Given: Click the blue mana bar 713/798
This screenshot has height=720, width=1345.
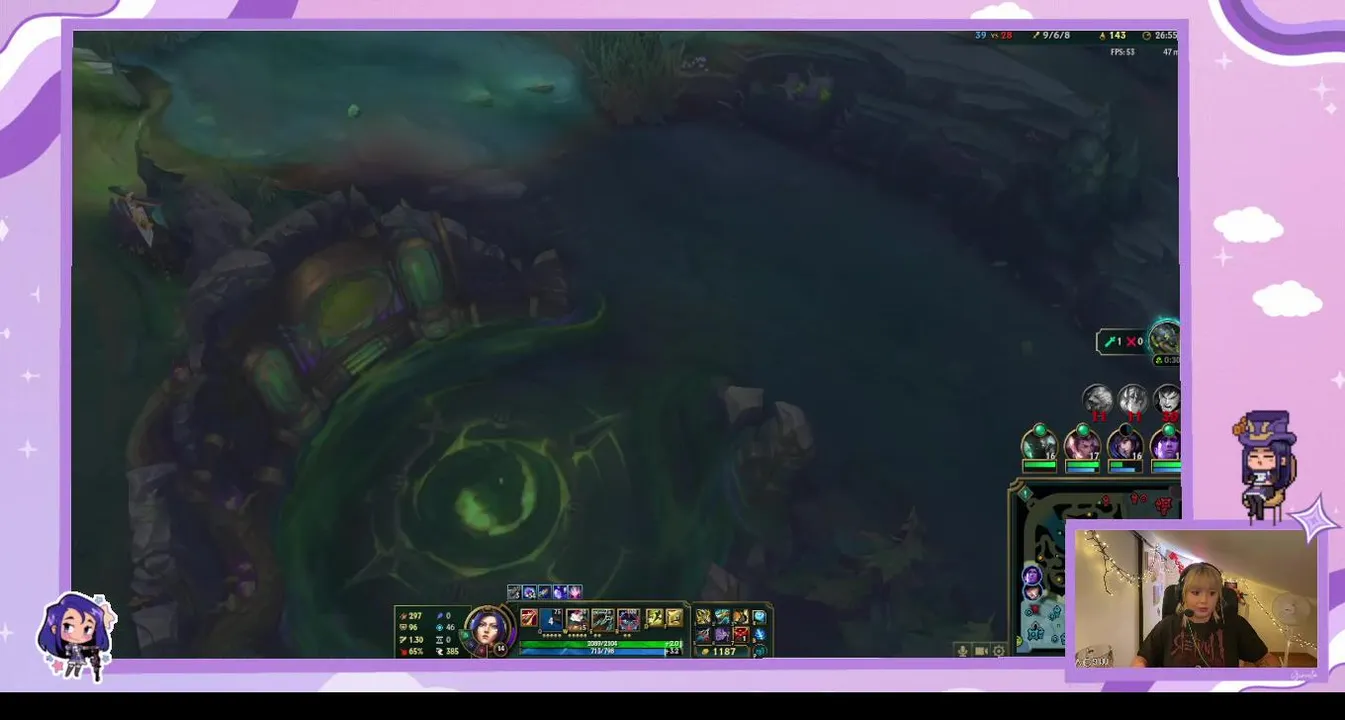Looking at the screenshot, I should 601,652.
